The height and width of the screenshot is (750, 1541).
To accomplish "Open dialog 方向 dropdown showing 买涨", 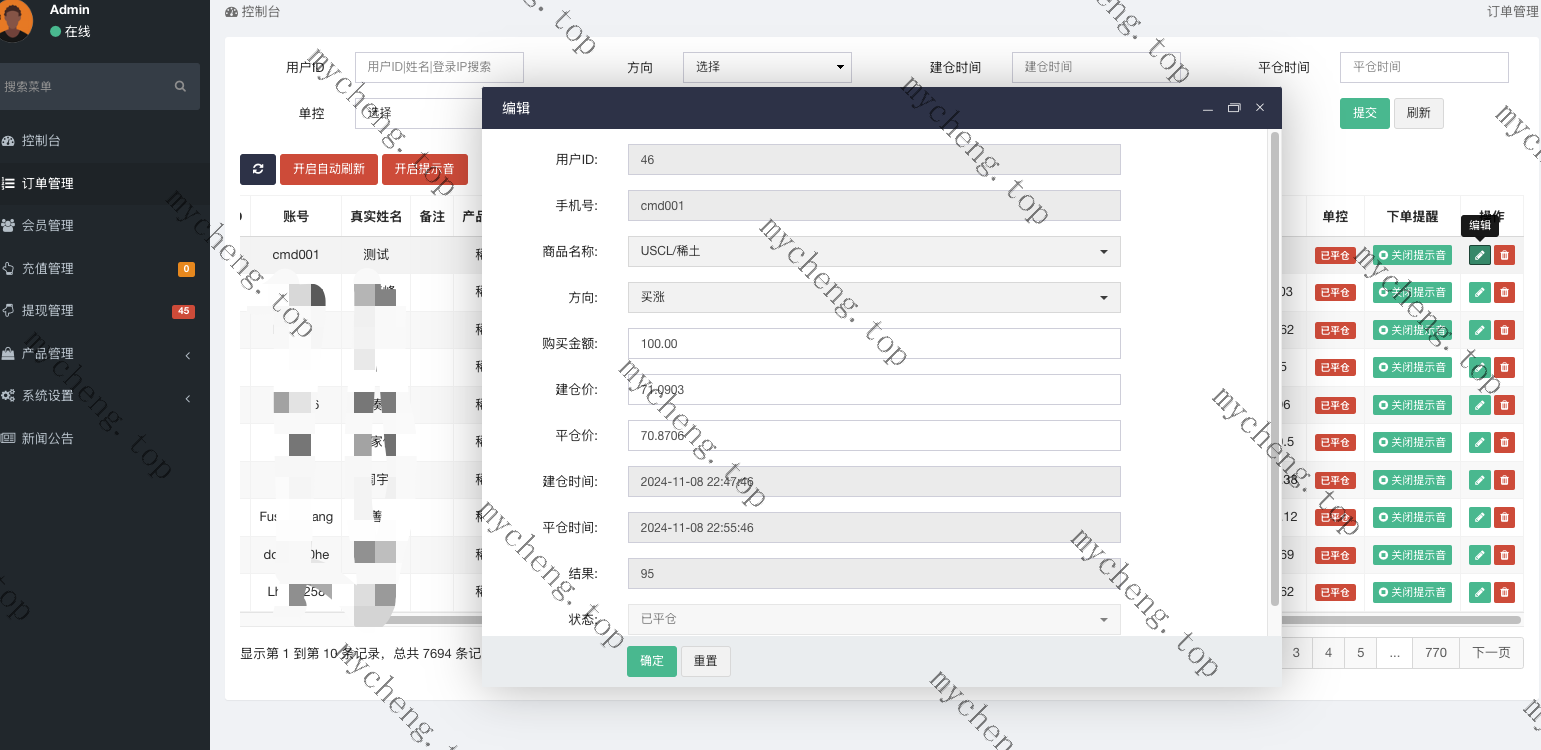I will [874, 297].
